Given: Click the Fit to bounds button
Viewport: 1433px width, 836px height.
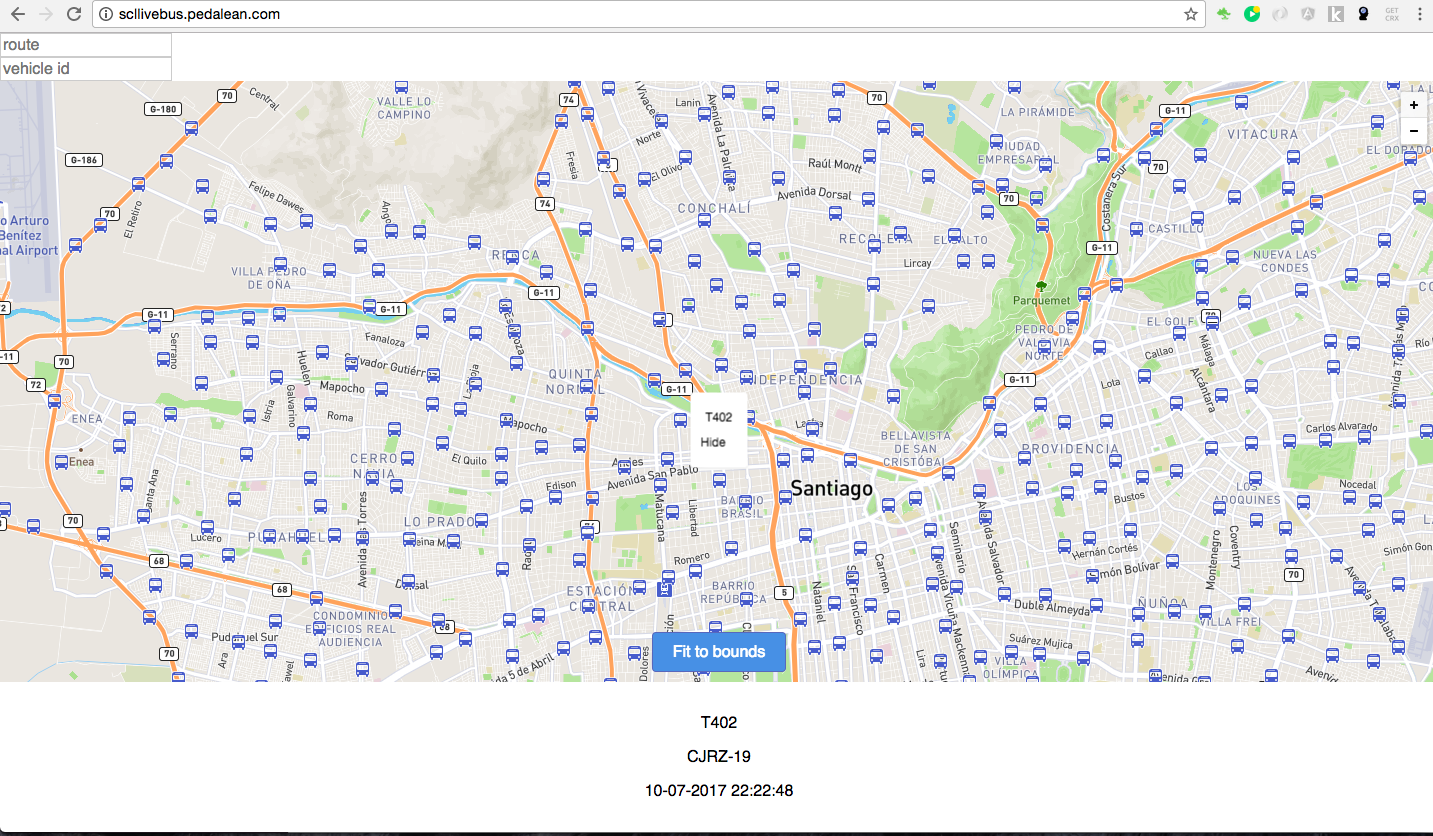Looking at the screenshot, I should pyautogui.click(x=718, y=652).
